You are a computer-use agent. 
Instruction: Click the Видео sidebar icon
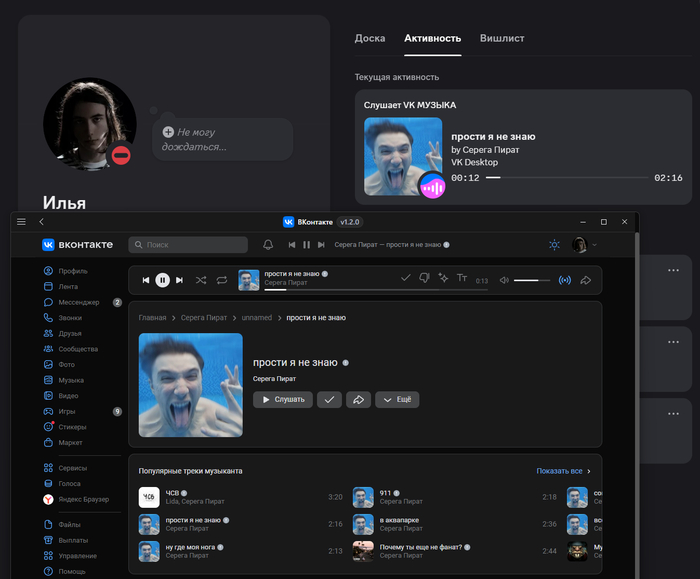pos(48,396)
